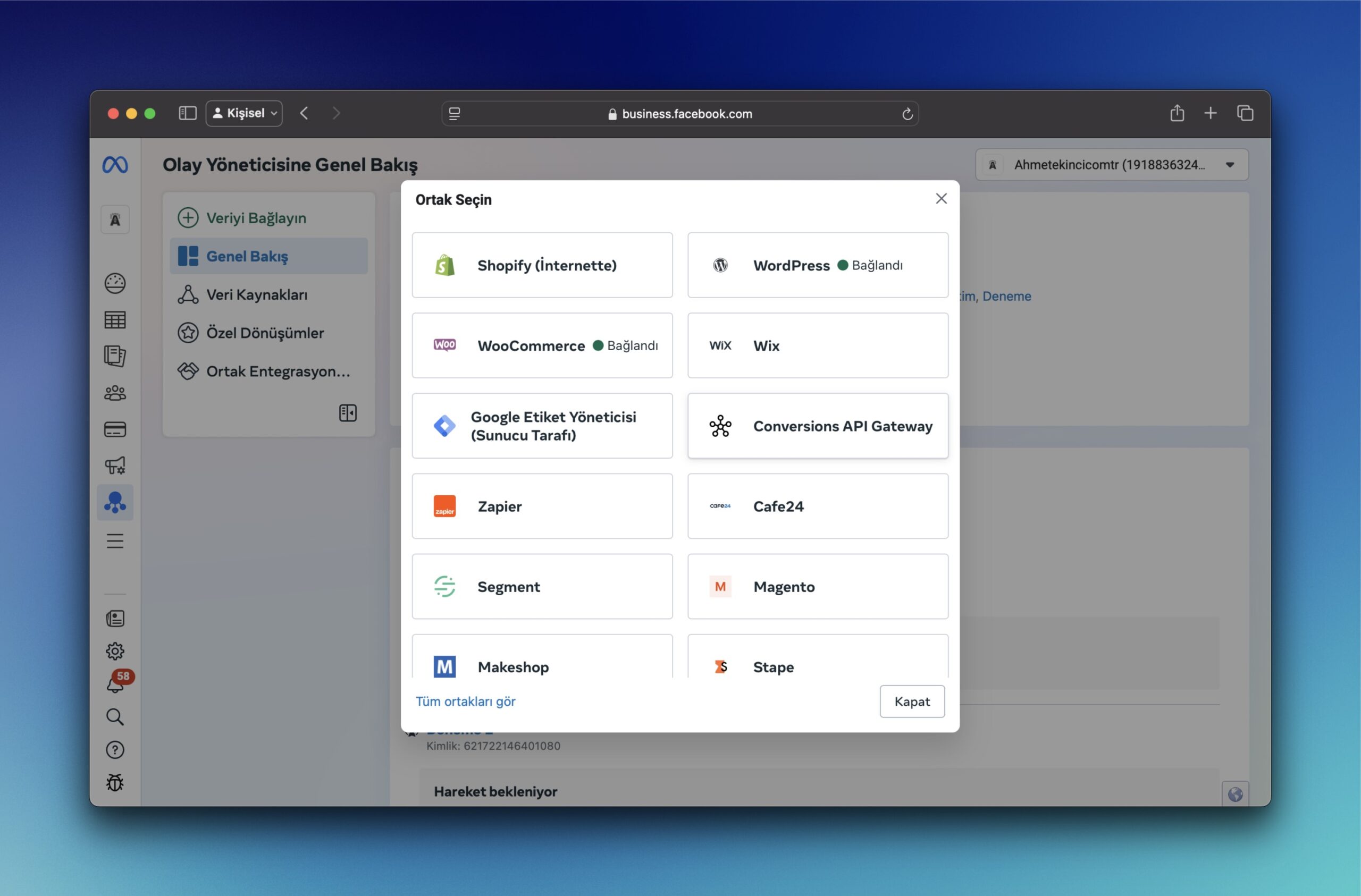Open the audiences people icon in sidebar

coord(115,393)
